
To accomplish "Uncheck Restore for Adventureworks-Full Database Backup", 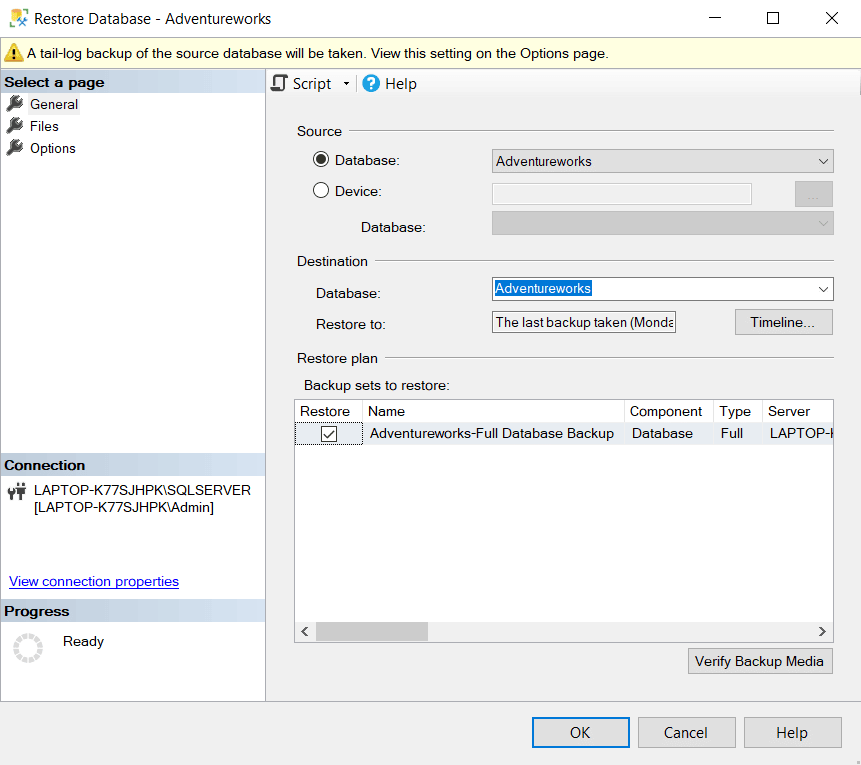I will (328, 434).
